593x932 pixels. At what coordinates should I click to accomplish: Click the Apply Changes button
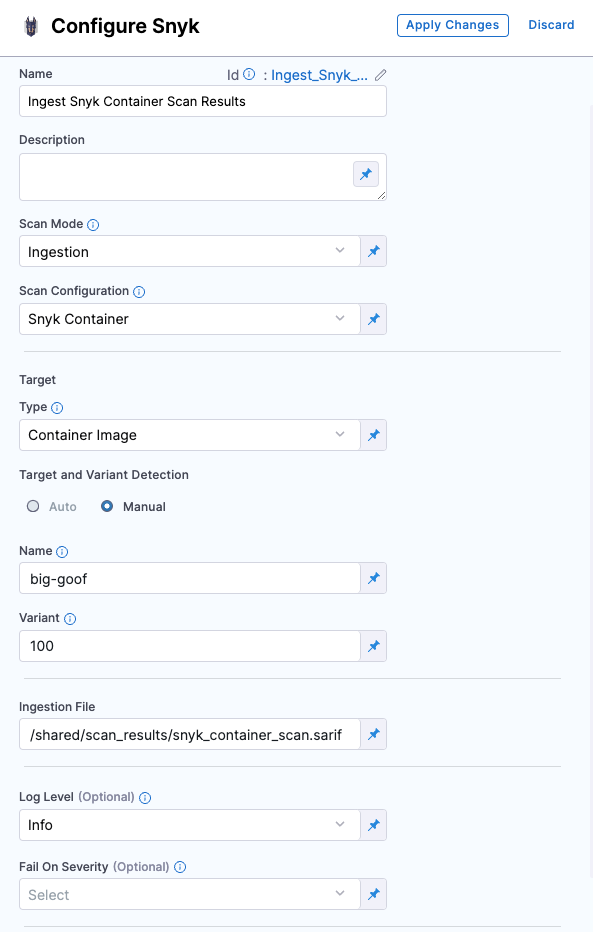pos(453,25)
